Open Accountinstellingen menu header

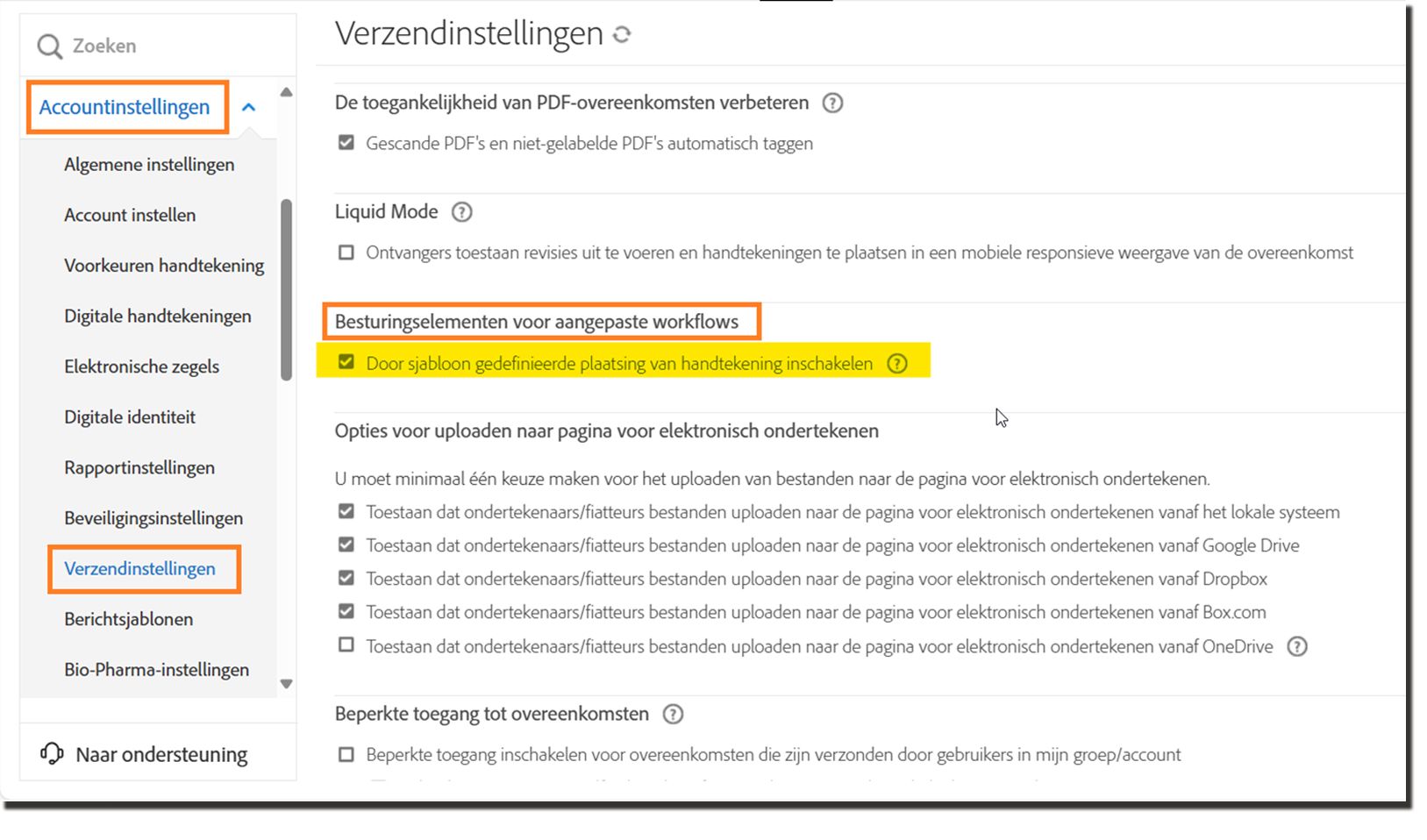(125, 107)
